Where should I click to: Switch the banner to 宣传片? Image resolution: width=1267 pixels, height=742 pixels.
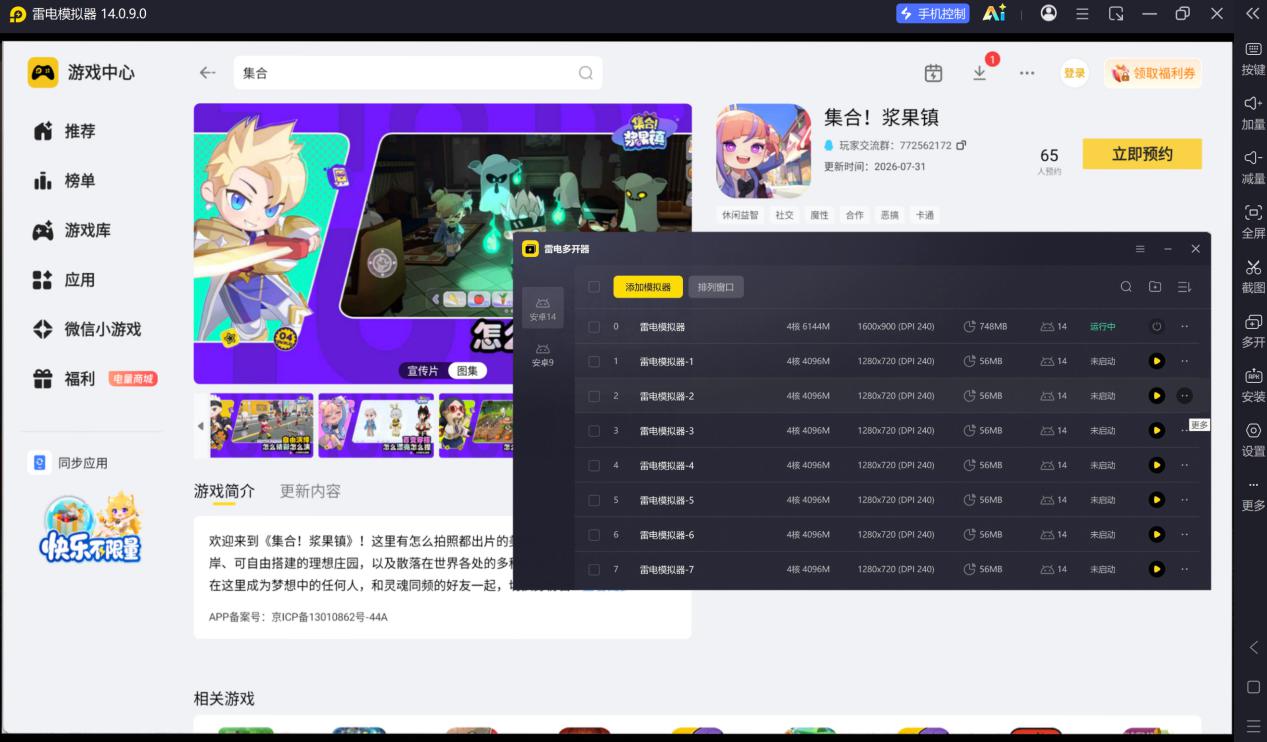(423, 371)
